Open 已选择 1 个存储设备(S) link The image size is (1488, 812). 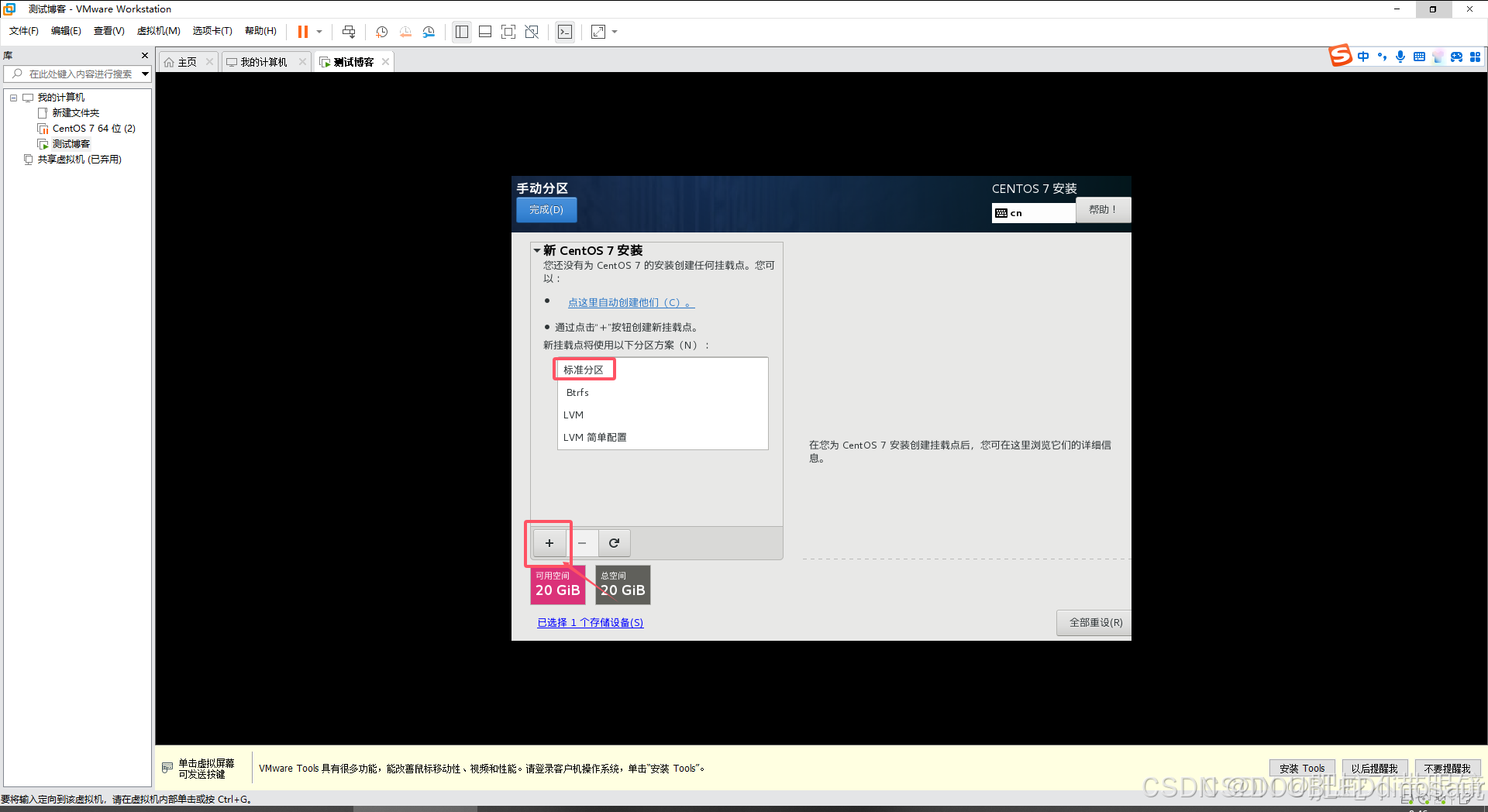(x=591, y=622)
